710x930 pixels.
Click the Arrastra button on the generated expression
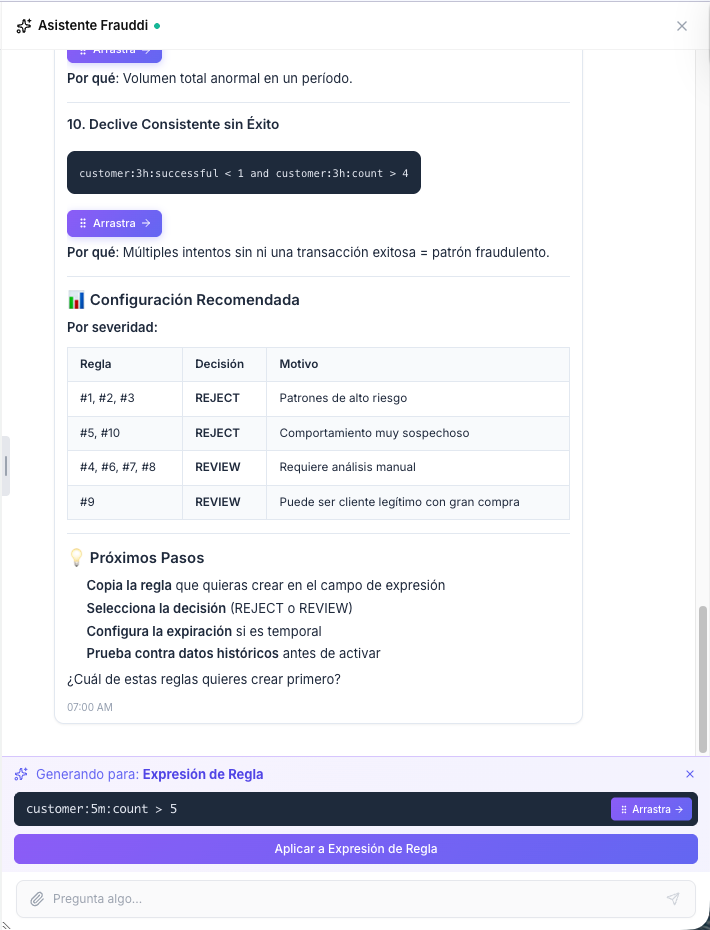[651, 809]
